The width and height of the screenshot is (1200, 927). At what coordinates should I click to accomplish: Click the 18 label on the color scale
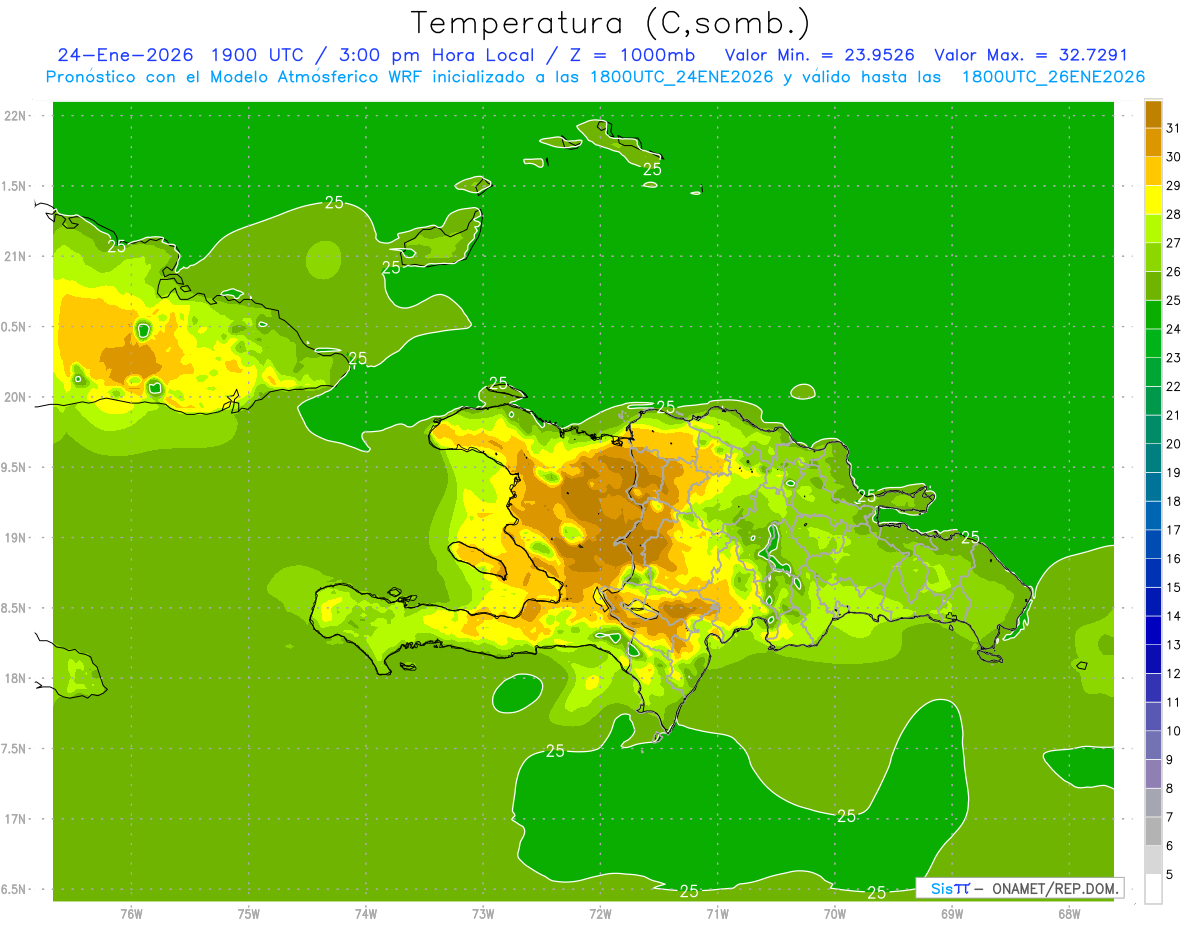point(1173,501)
